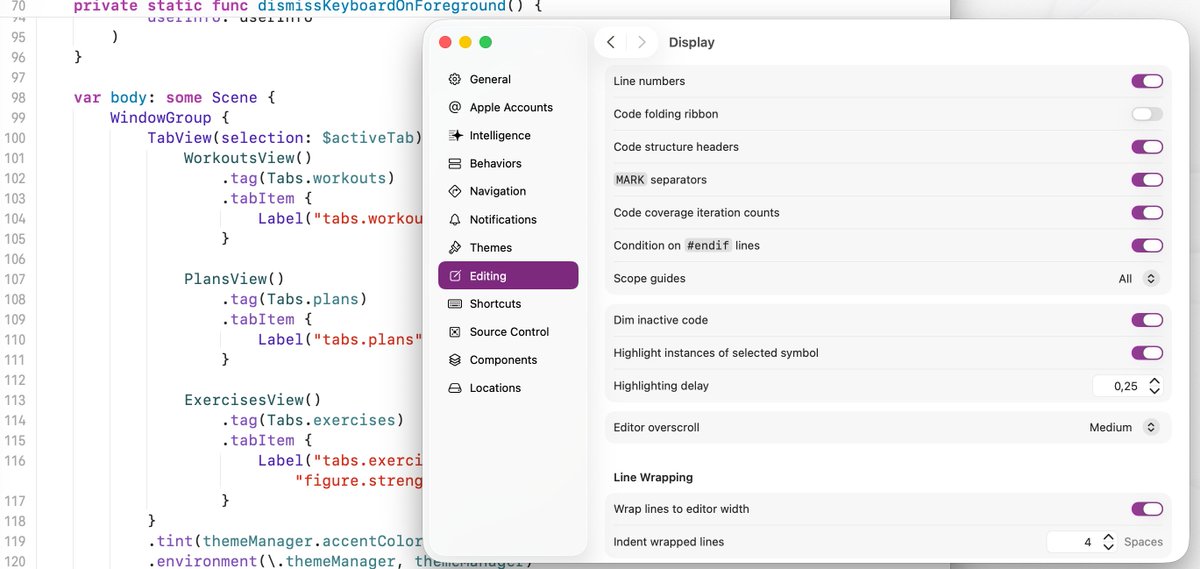Open the Components settings pane
Viewport: 1200px width, 569px height.
(x=508, y=359)
